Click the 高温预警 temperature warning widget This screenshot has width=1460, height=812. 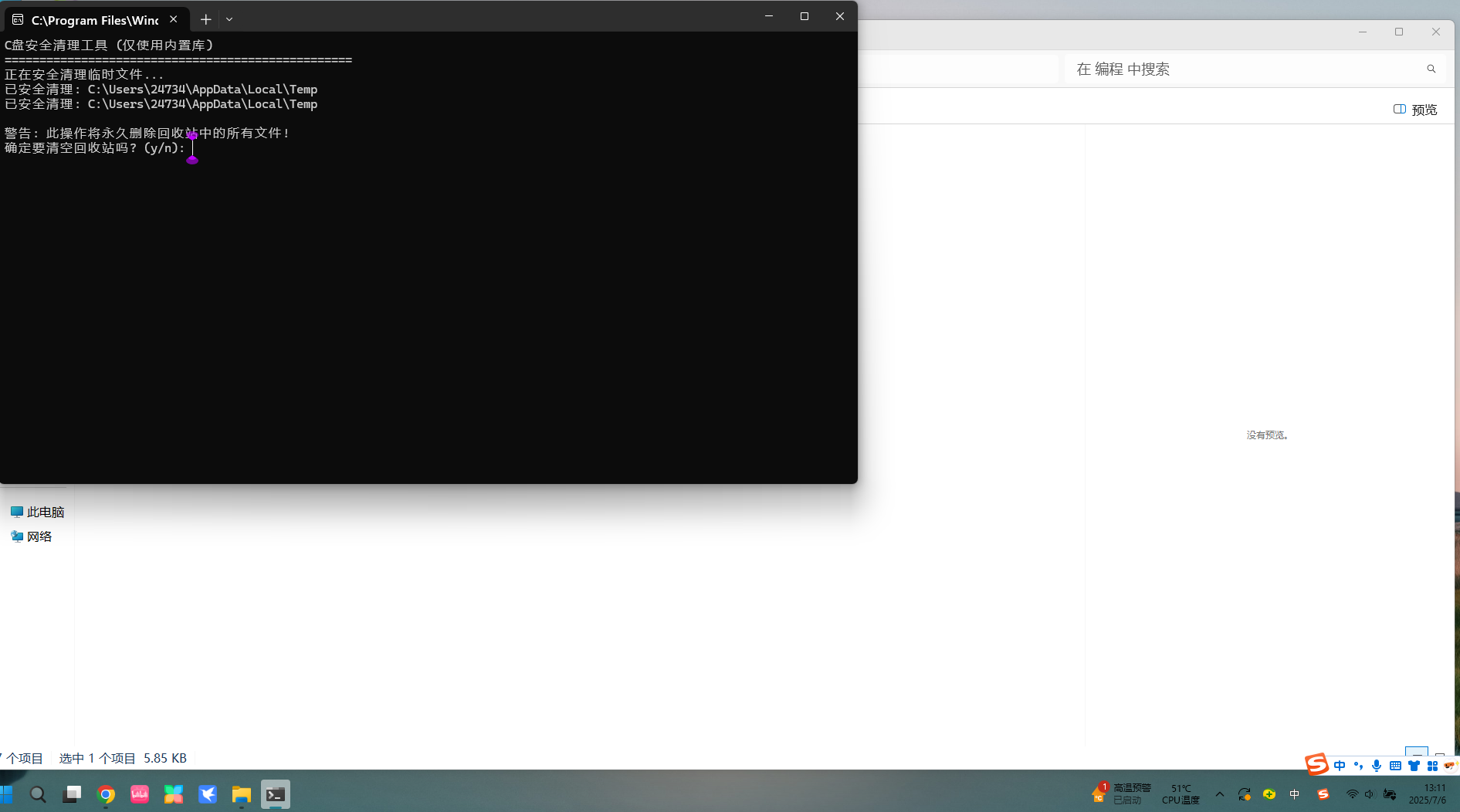[1121, 793]
